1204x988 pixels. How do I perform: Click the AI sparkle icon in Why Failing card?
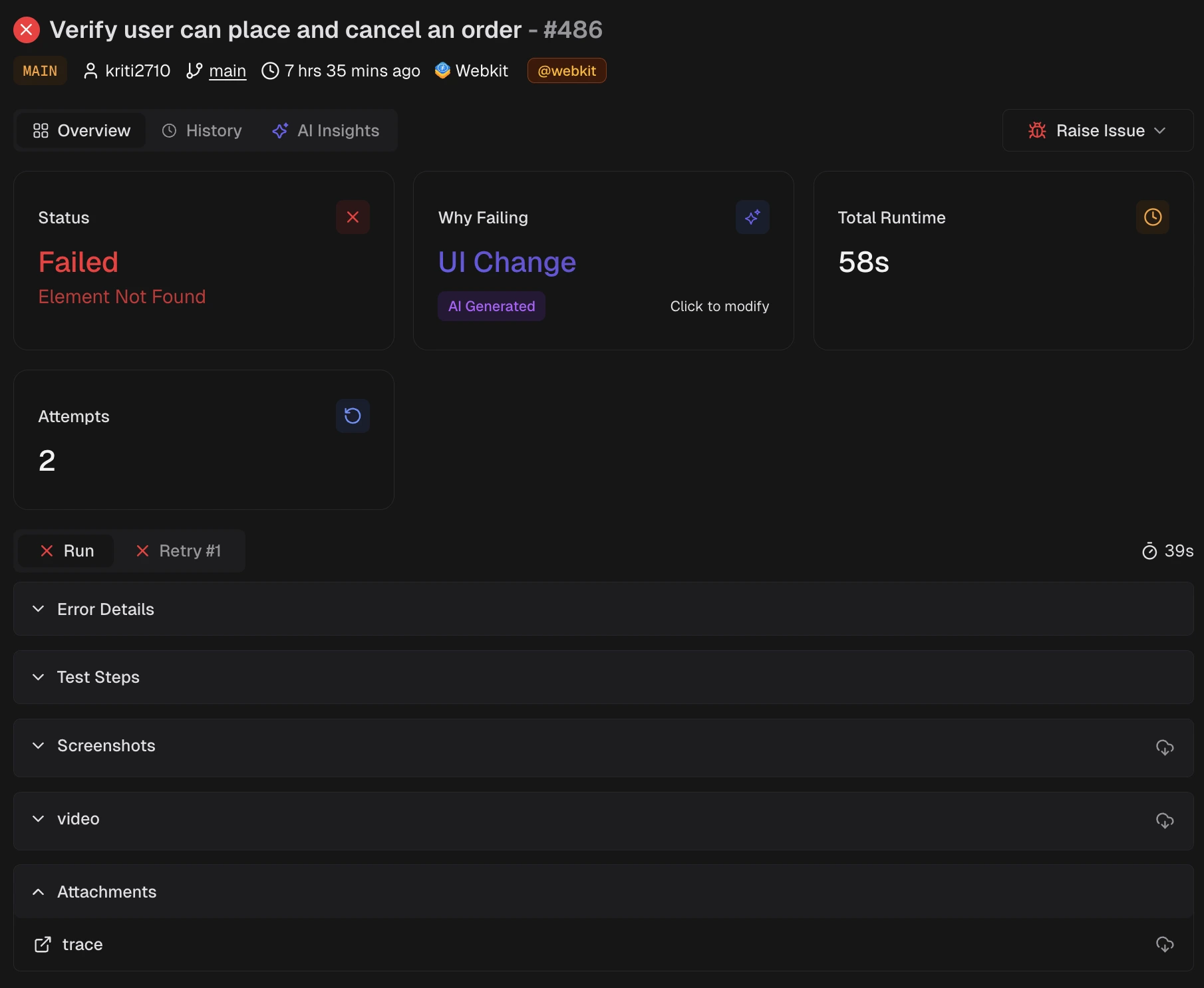(752, 217)
